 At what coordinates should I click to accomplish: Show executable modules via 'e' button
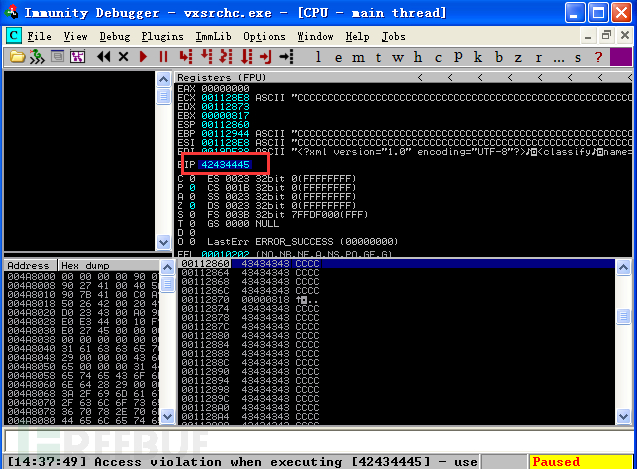[x=338, y=58]
